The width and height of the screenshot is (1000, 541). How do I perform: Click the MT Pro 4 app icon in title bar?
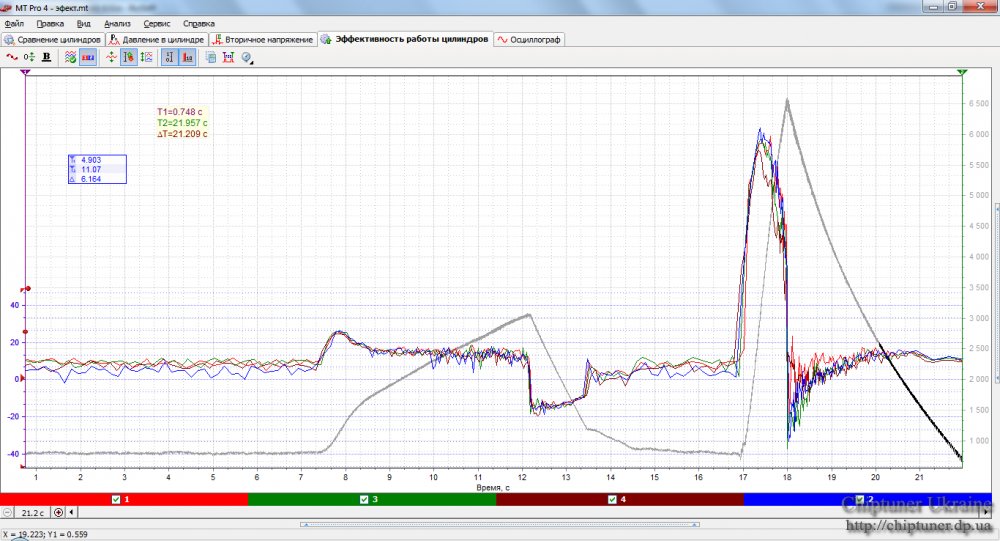tap(7, 8)
